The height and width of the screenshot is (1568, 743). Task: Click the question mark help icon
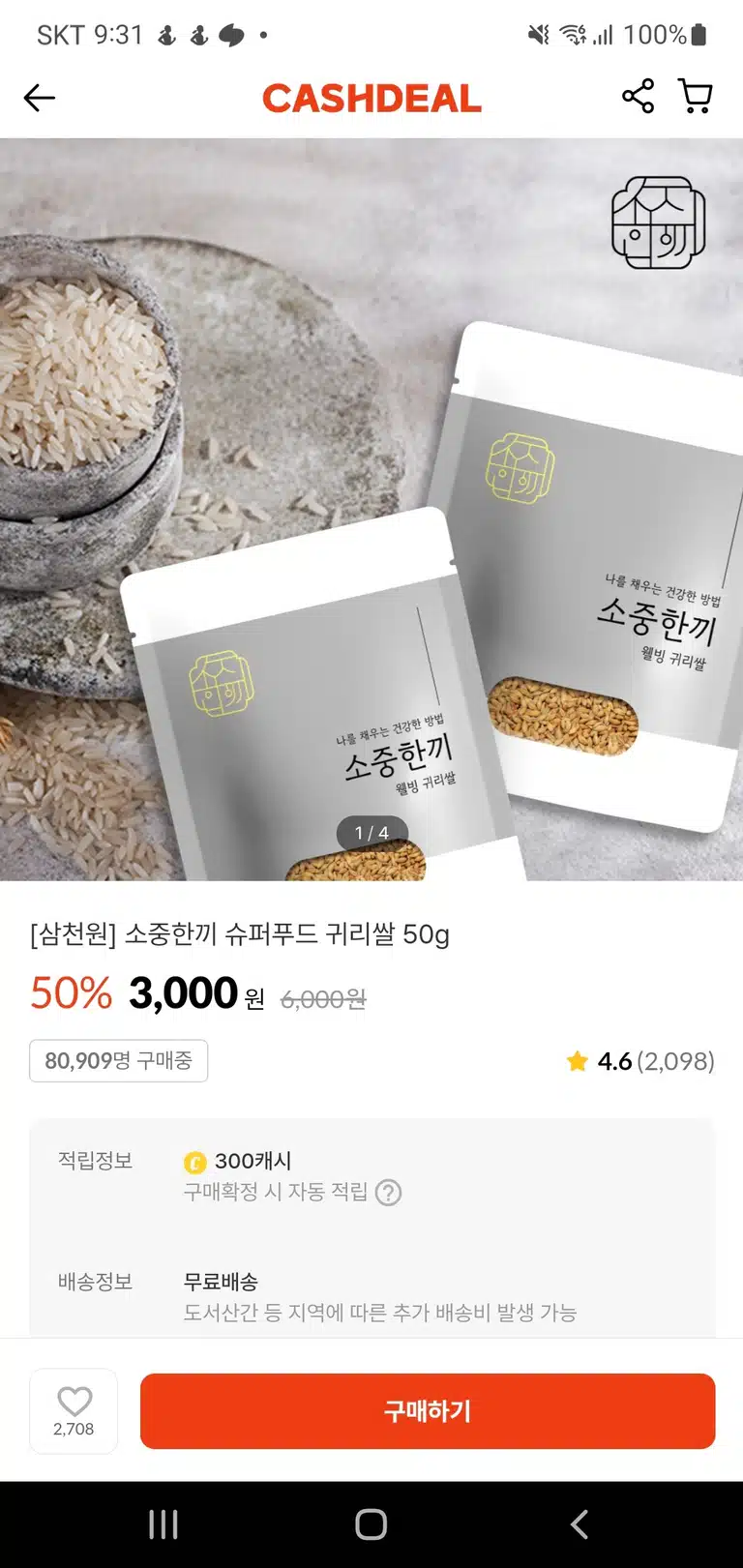point(388,1193)
